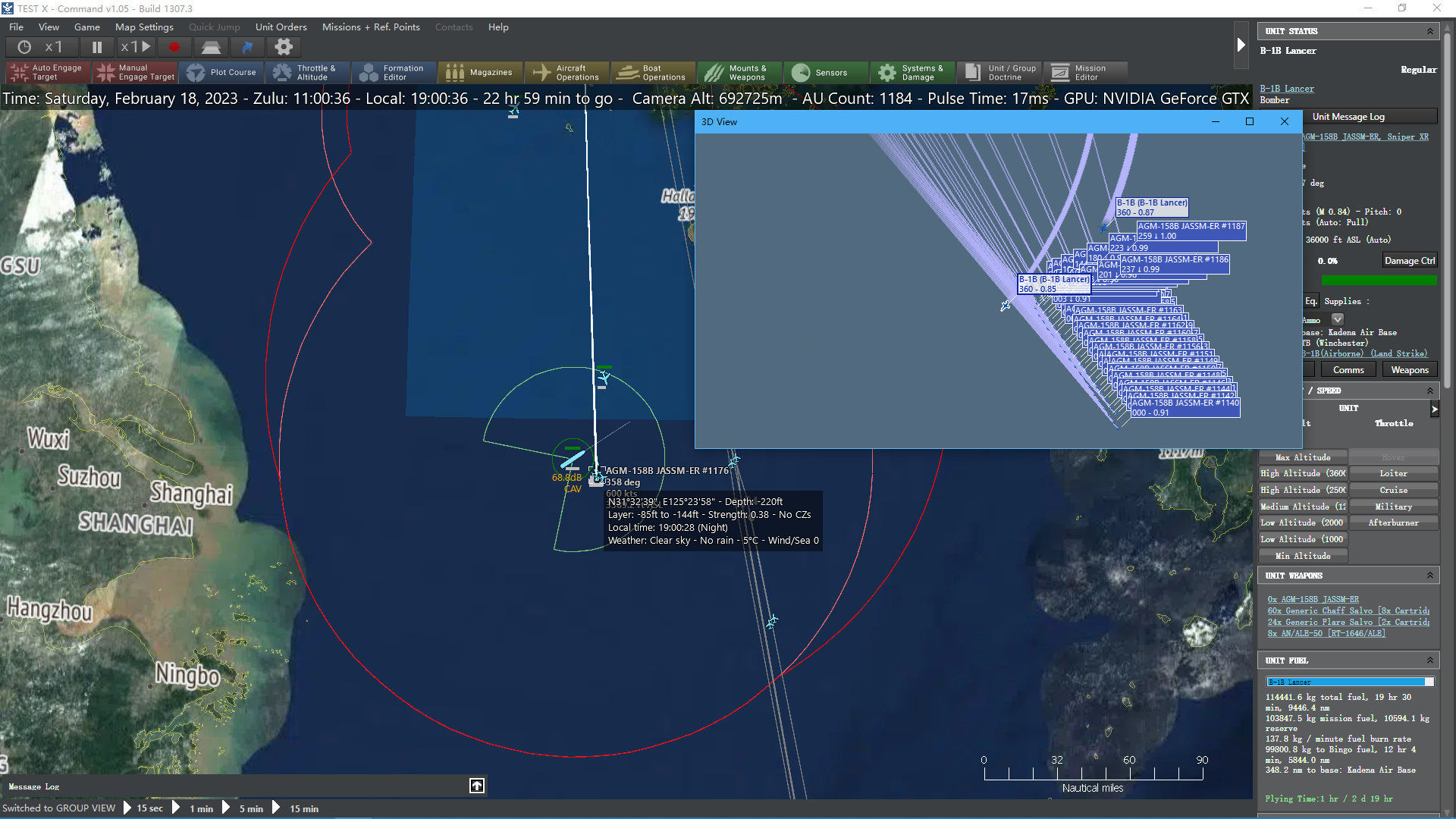Image resolution: width=1456 pixels, height=819 pixels.
Task: Pause the simulation
Action: click(x=97, y=47)
